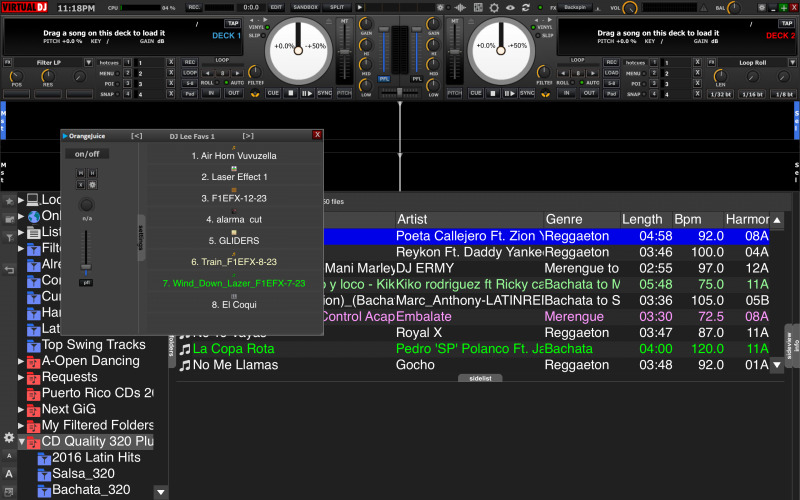Click the limiter warning triangle icon near VOL
The image size is (800, 500).
[x=704, y=8]
